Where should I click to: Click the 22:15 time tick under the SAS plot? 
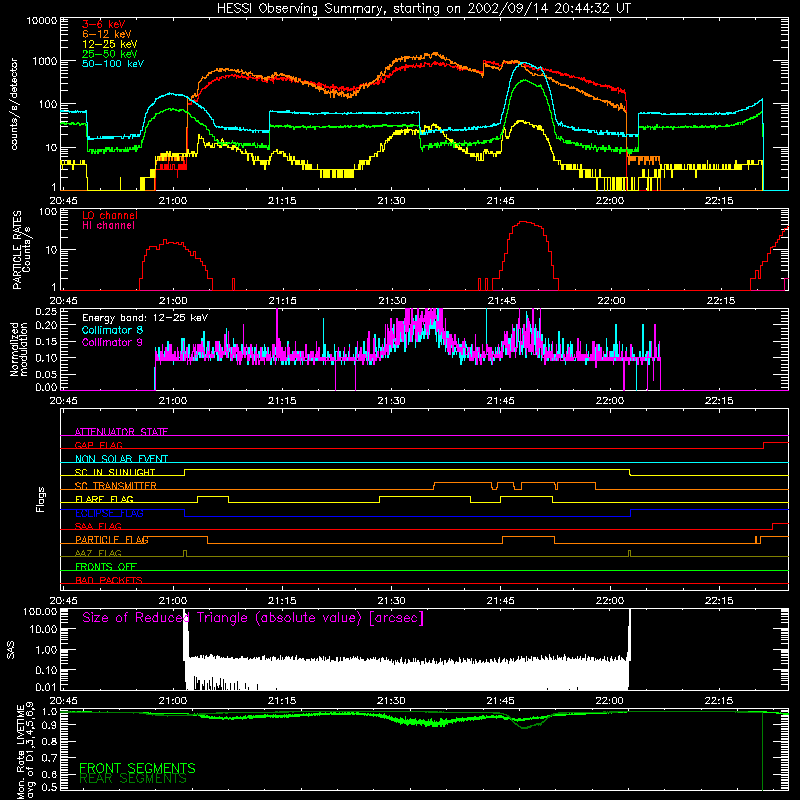719,701
